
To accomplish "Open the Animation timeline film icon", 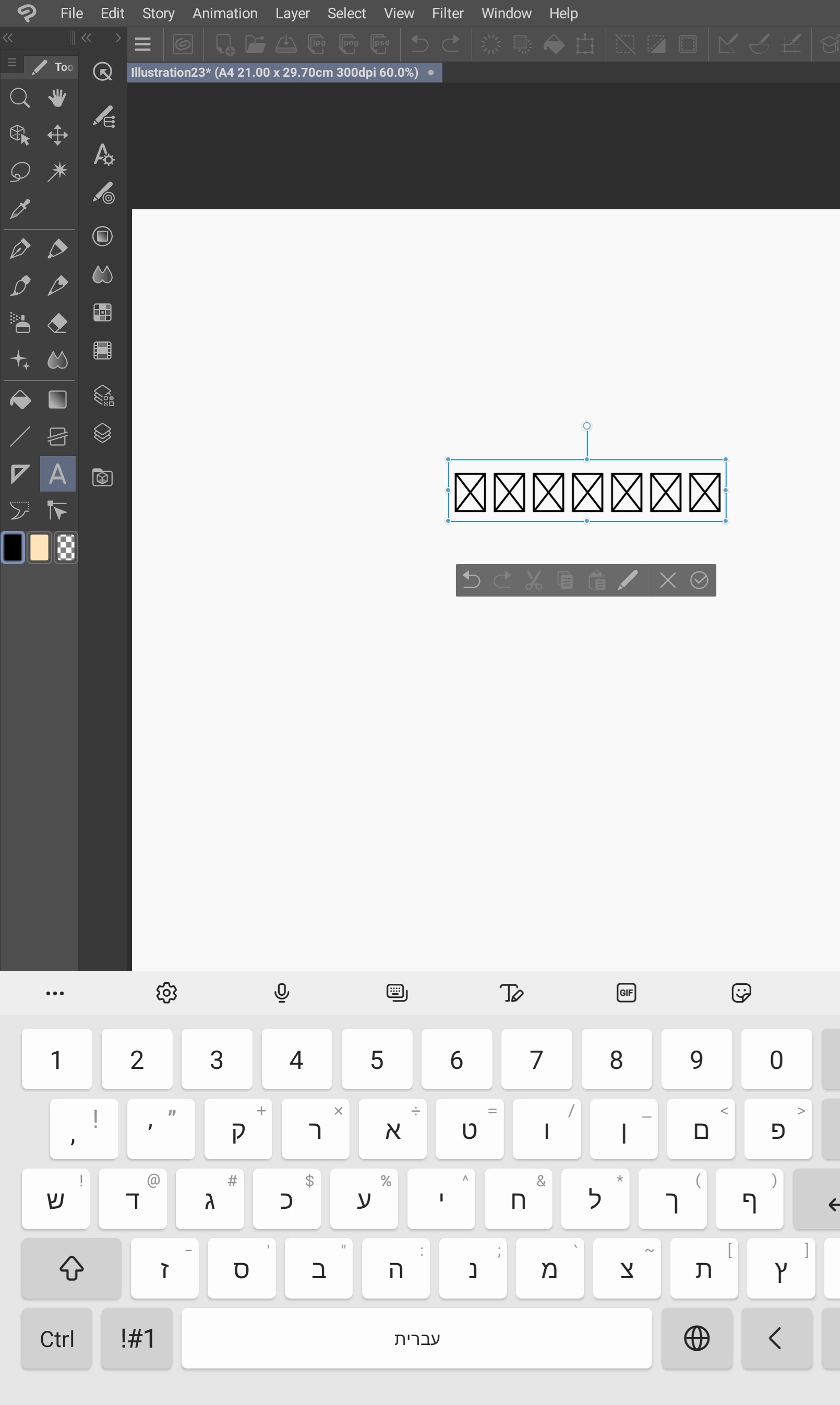I will coord(102,351).
